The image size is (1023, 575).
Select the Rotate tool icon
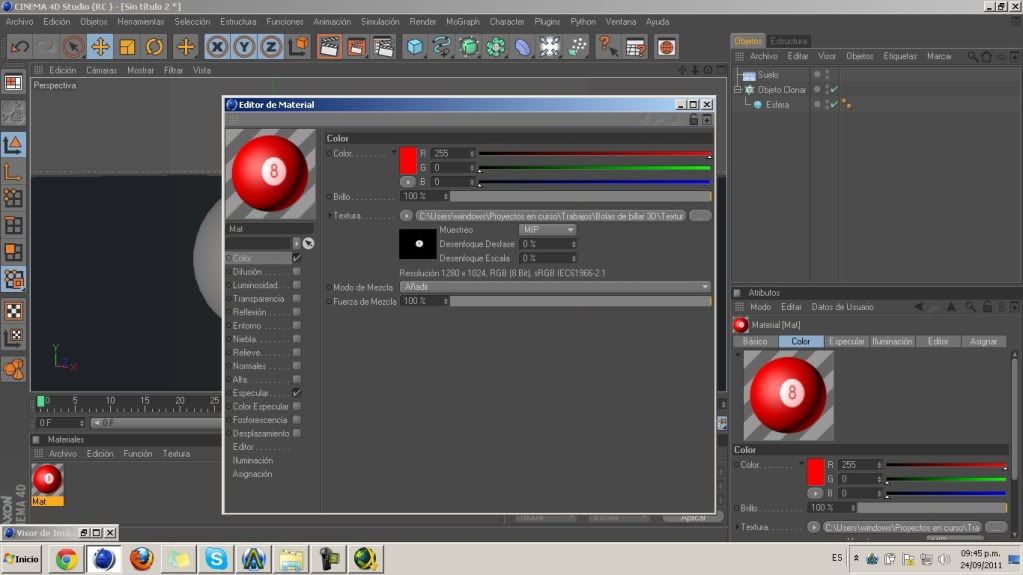coord(154,47)
